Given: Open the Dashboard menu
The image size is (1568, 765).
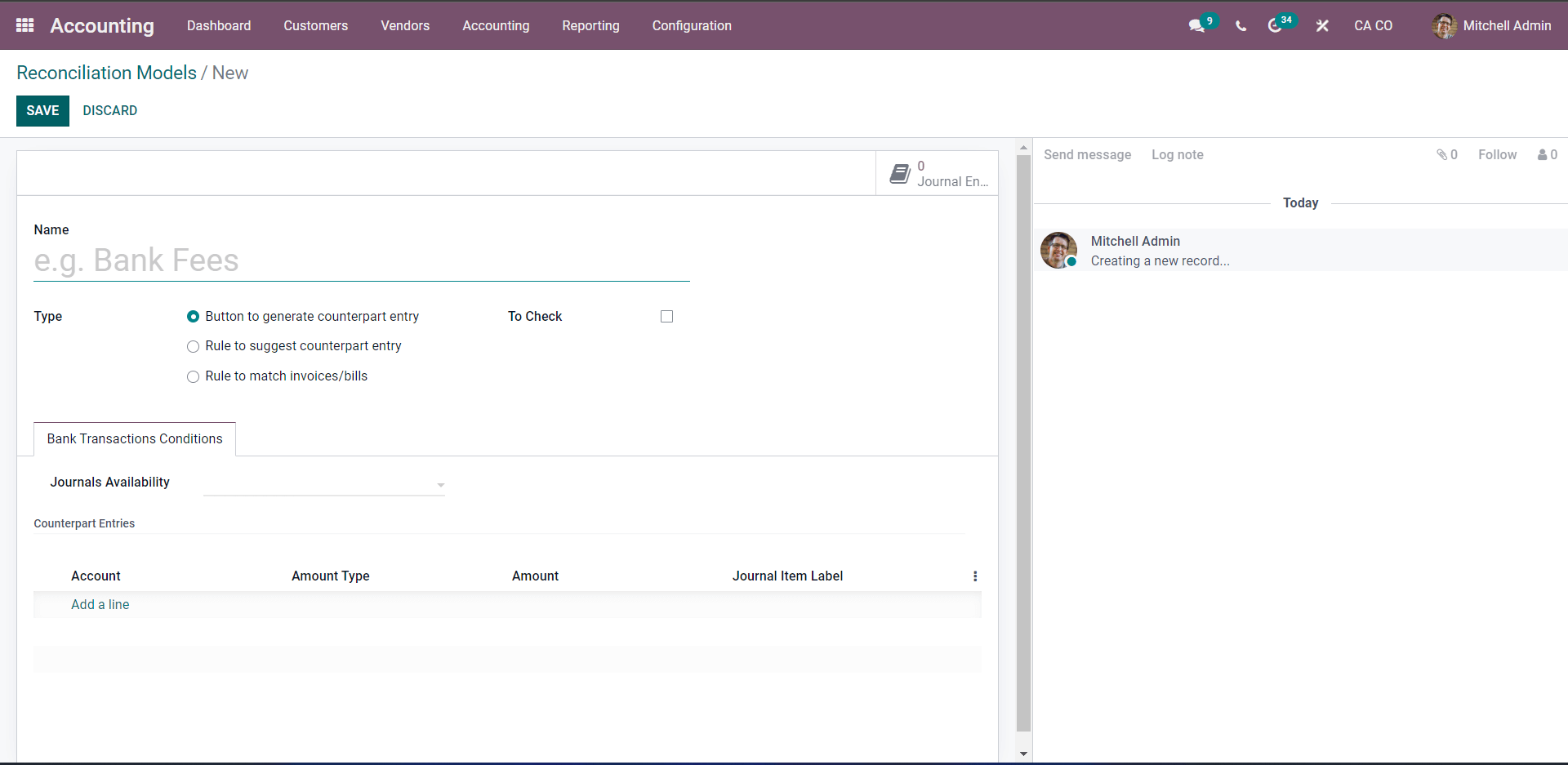Looking at the screenshot, I should 219,26.
